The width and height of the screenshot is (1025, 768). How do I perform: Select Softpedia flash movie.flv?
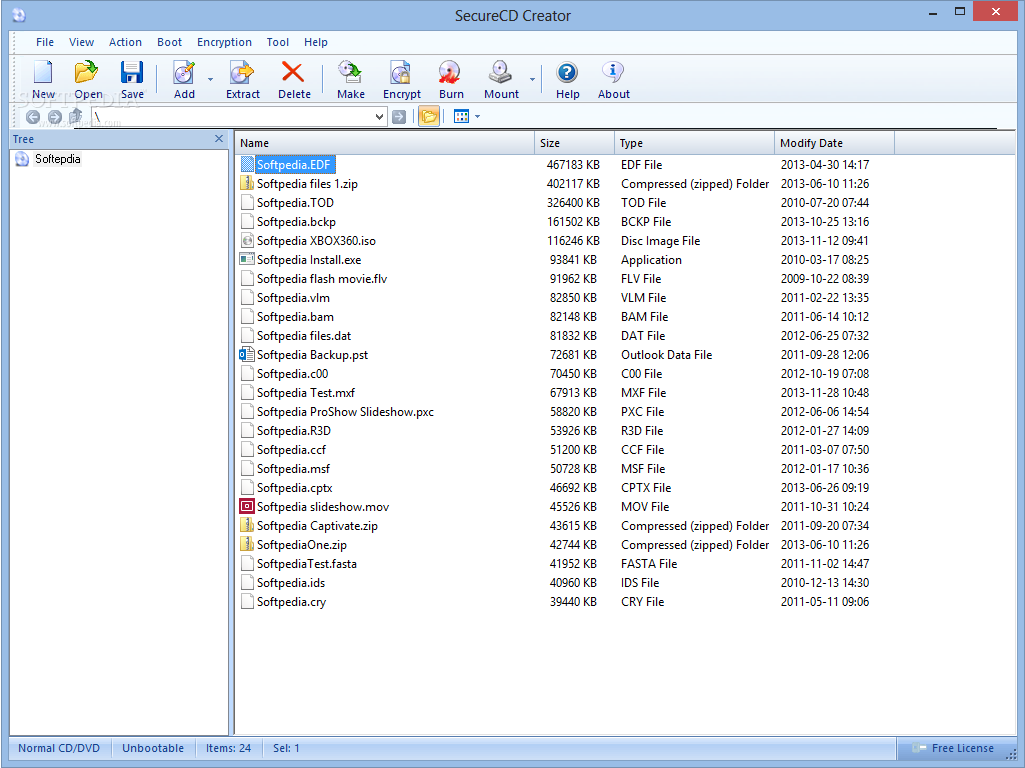pos(322,278)
